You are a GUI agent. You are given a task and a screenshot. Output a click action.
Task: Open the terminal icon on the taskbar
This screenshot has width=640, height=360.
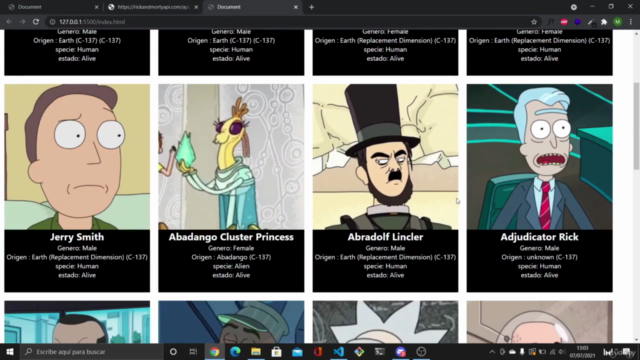[x=380, y=351]
